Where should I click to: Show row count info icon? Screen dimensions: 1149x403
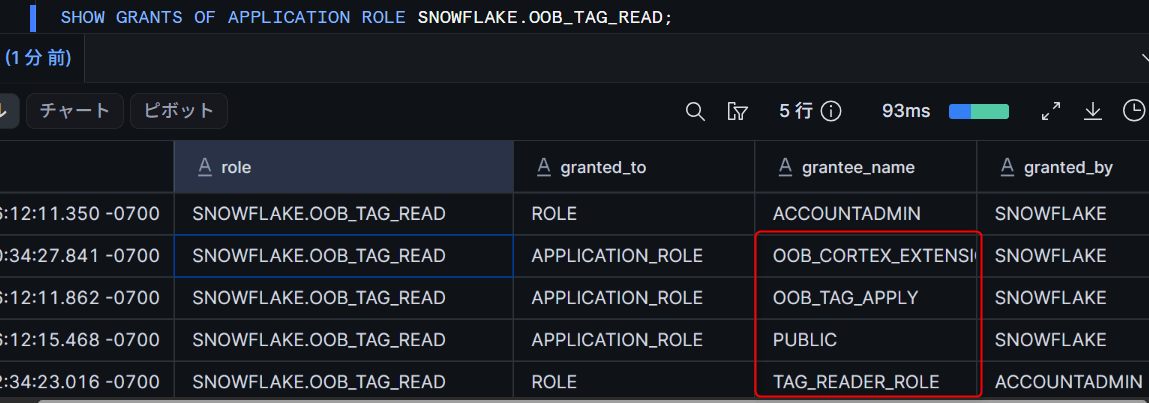pyautogui.click(x=831, y=111)
